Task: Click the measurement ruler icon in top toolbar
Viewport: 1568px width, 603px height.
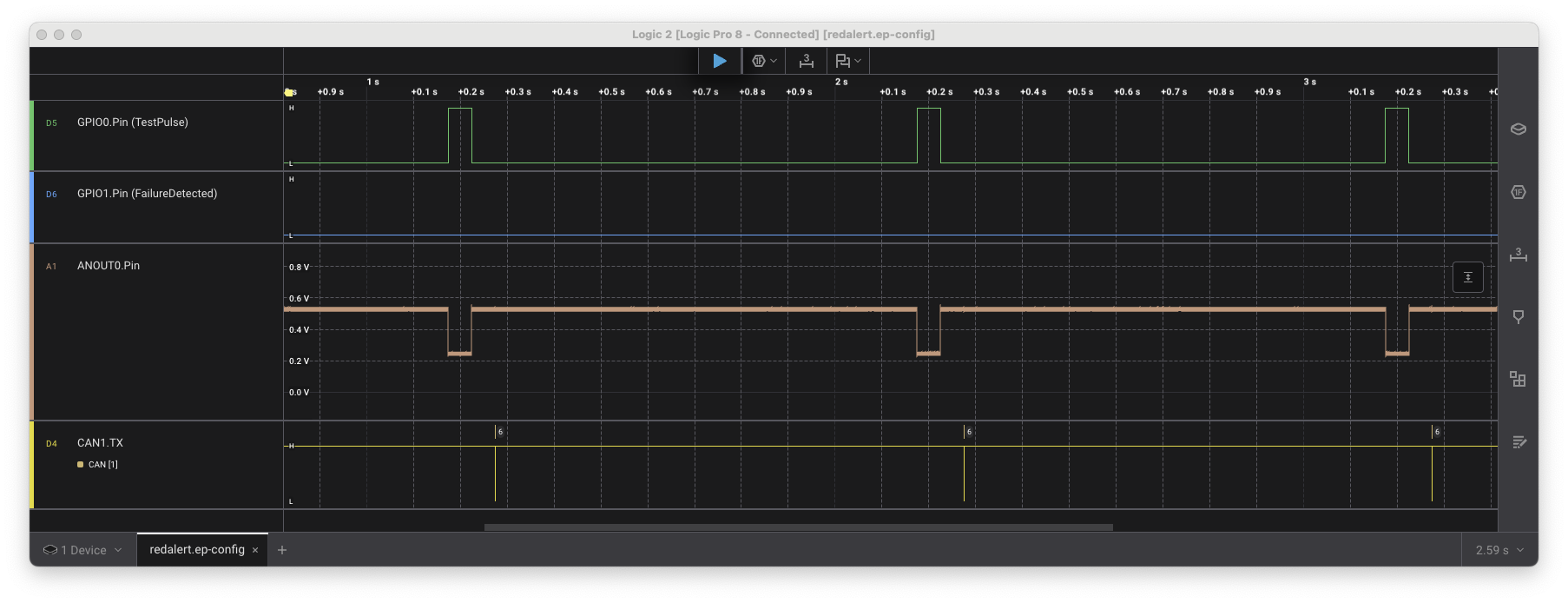Action: coord(807,61)
